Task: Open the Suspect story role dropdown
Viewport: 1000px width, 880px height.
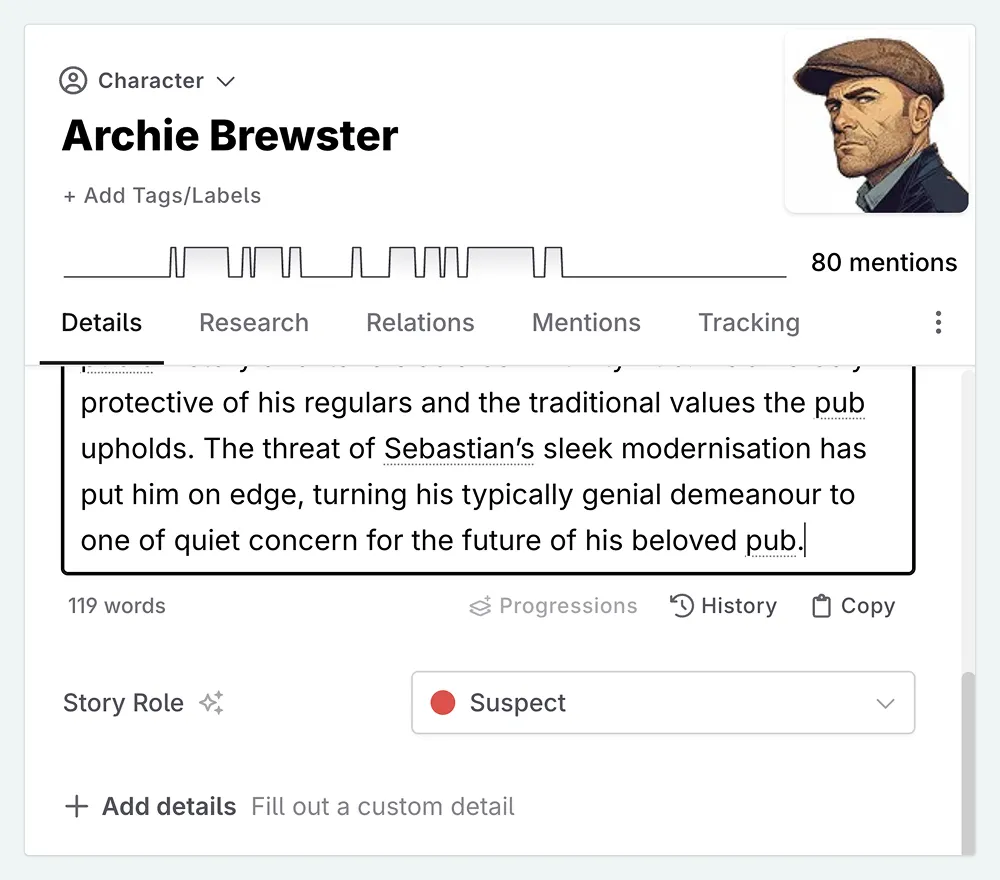Action: [x=663, y=703]
